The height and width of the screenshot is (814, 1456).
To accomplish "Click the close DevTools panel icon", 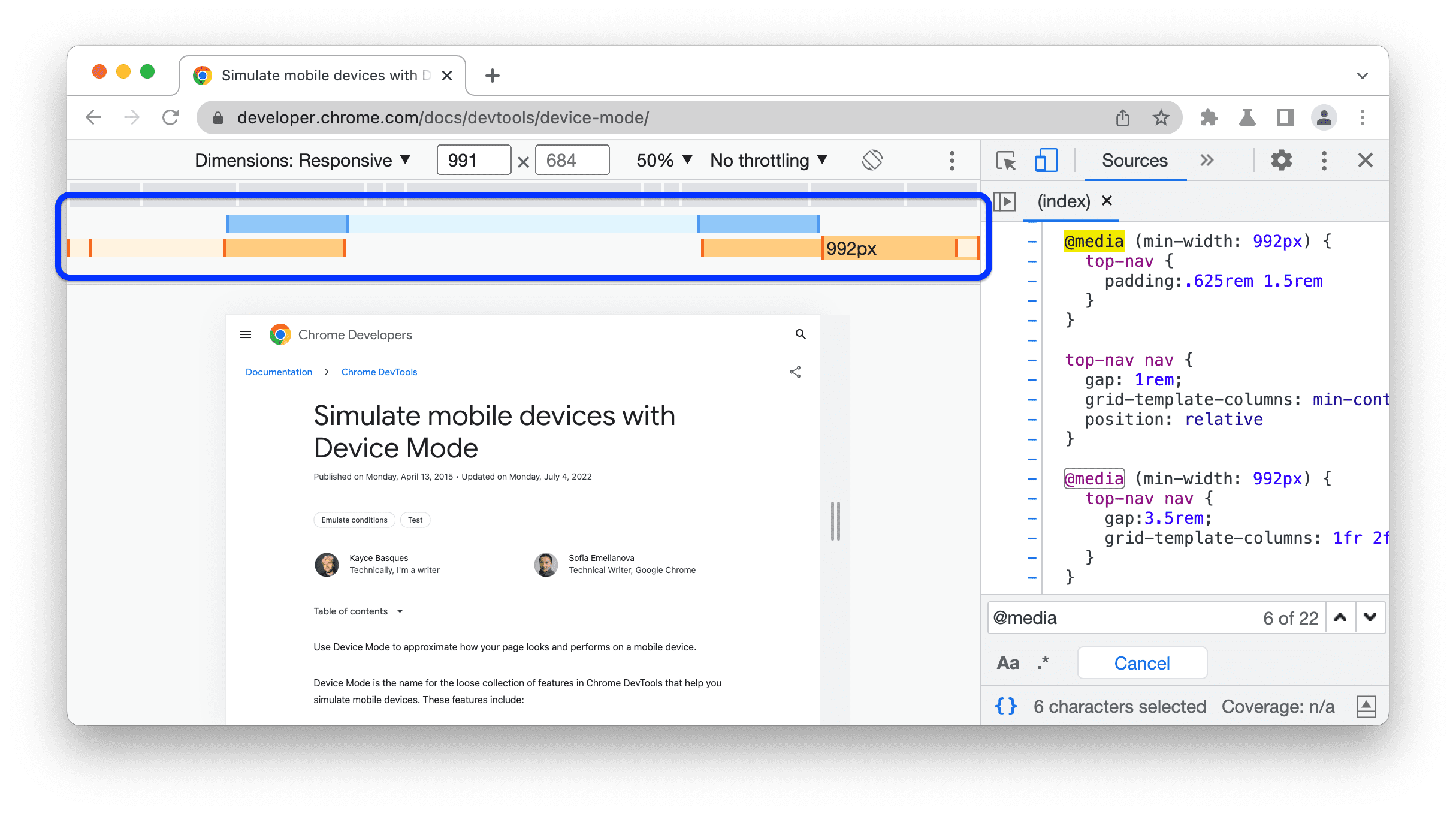I will 1361,160.
